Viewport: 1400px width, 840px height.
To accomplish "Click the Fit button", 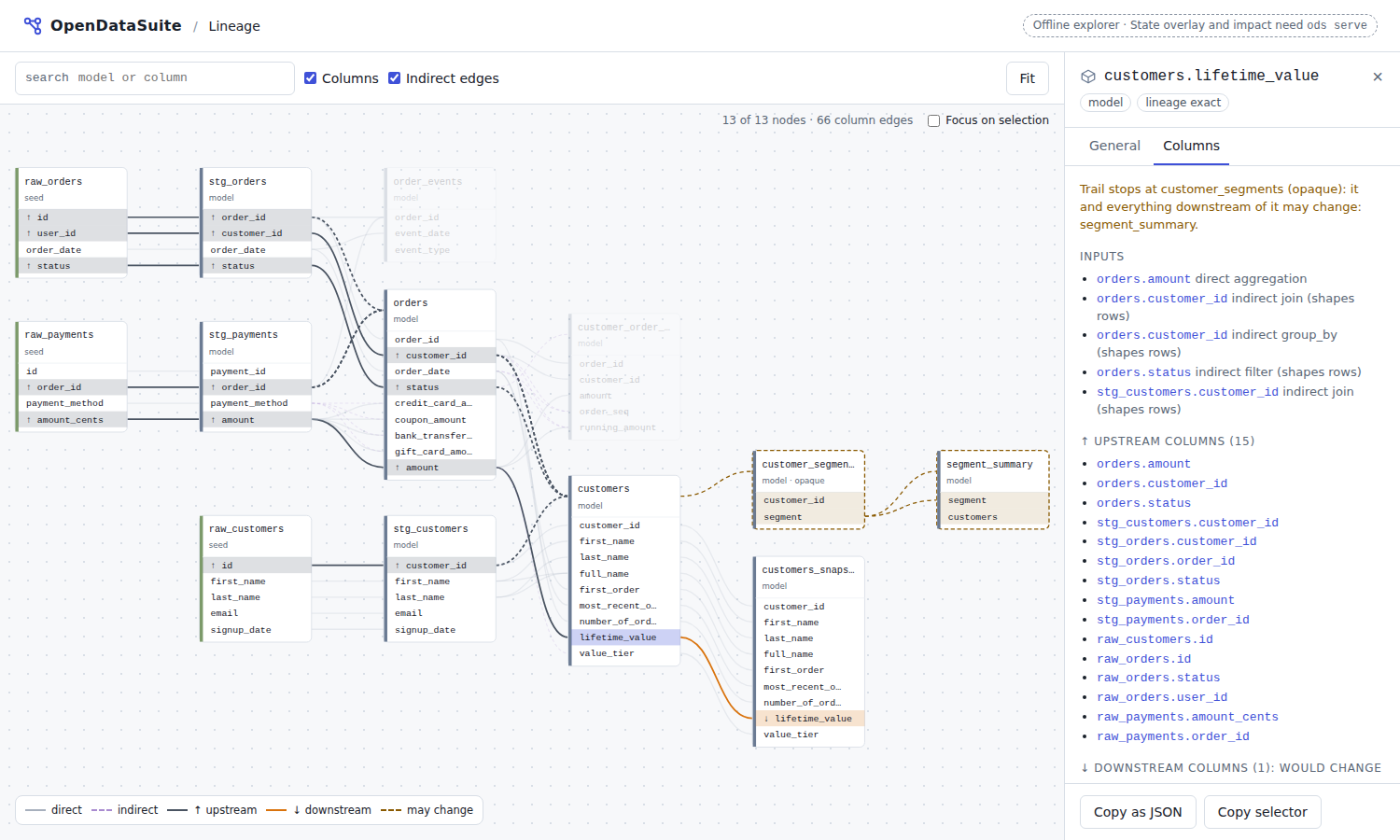I will click(x=1027, y=78).
